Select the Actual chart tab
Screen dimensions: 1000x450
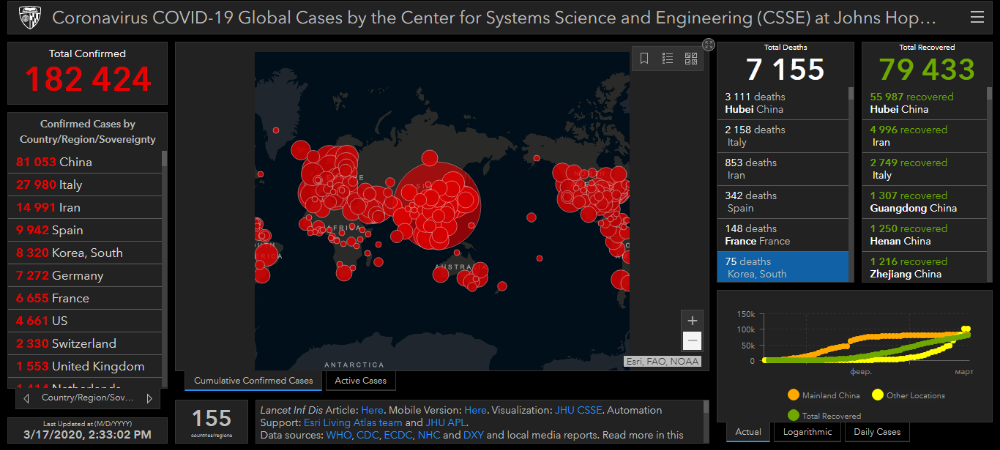(x=748, y=432)
